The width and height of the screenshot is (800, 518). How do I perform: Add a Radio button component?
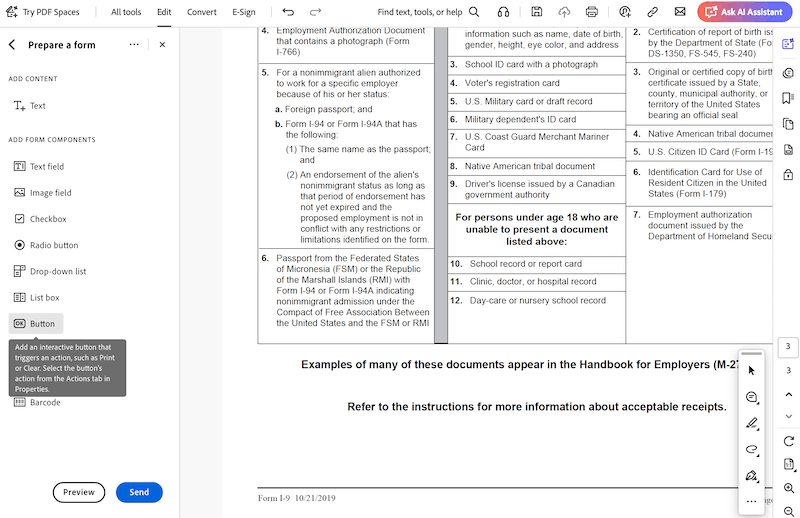point(46,245)
